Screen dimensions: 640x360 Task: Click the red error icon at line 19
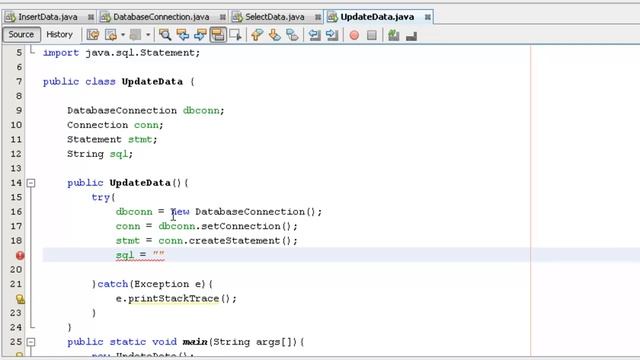tap(20, 256)
